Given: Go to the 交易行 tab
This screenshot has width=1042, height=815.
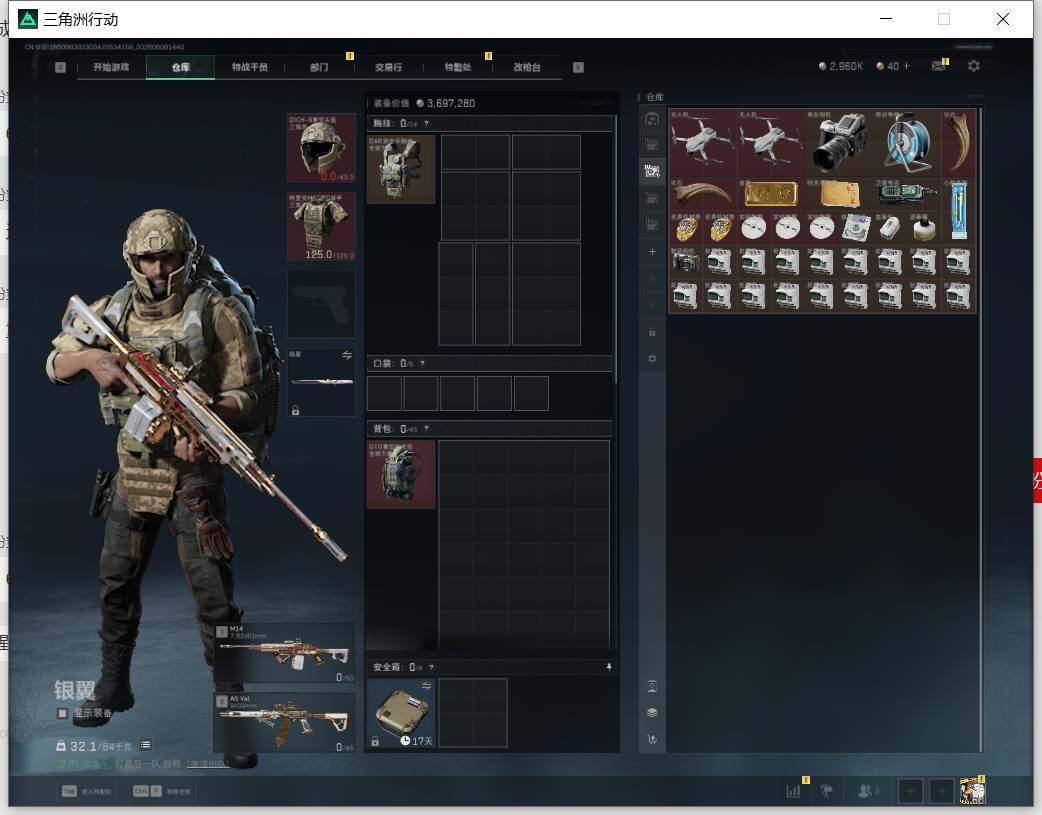Looking at the screenshot, I should (388, 67).
